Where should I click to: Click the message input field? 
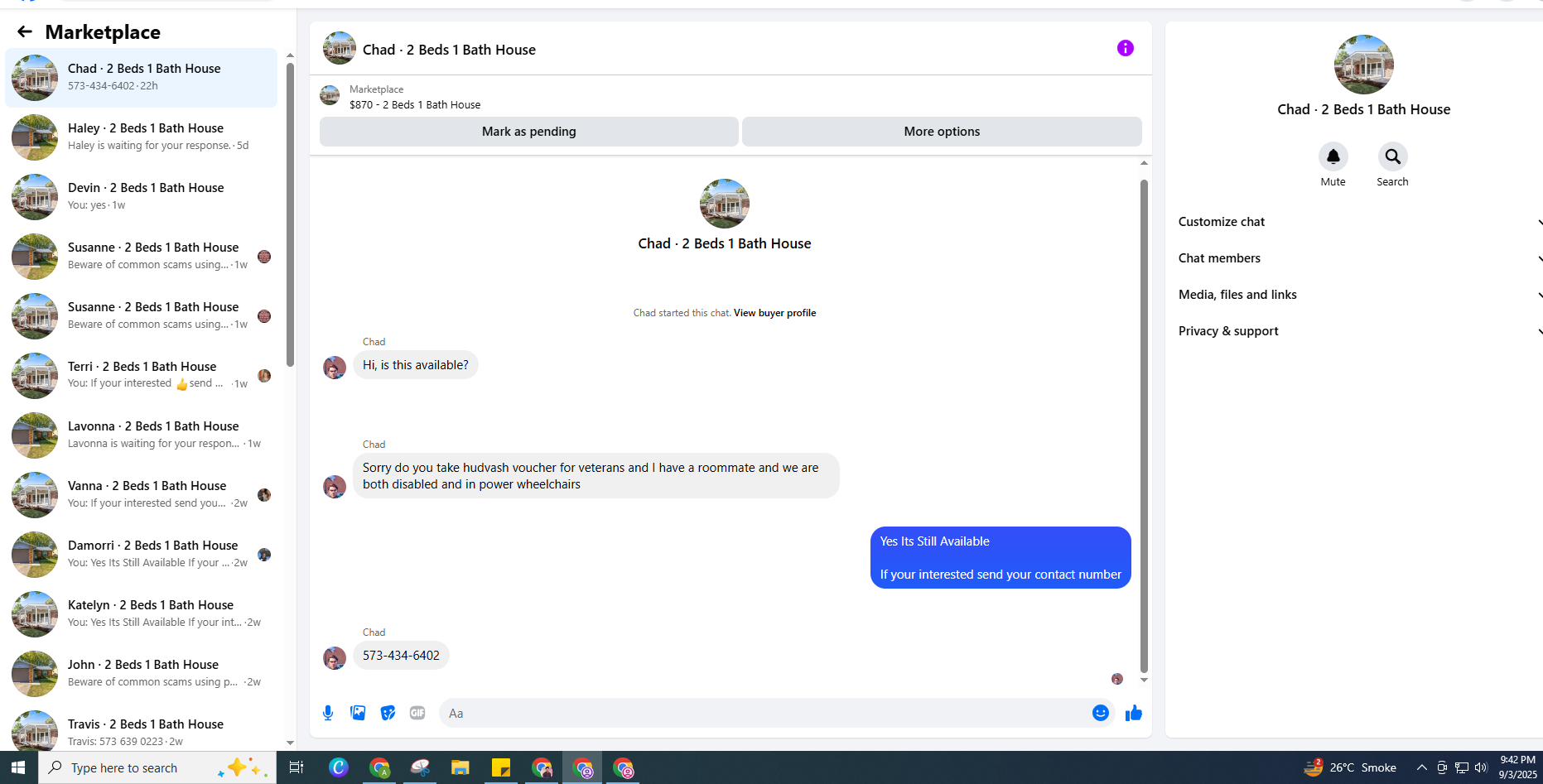click(766, 713)
